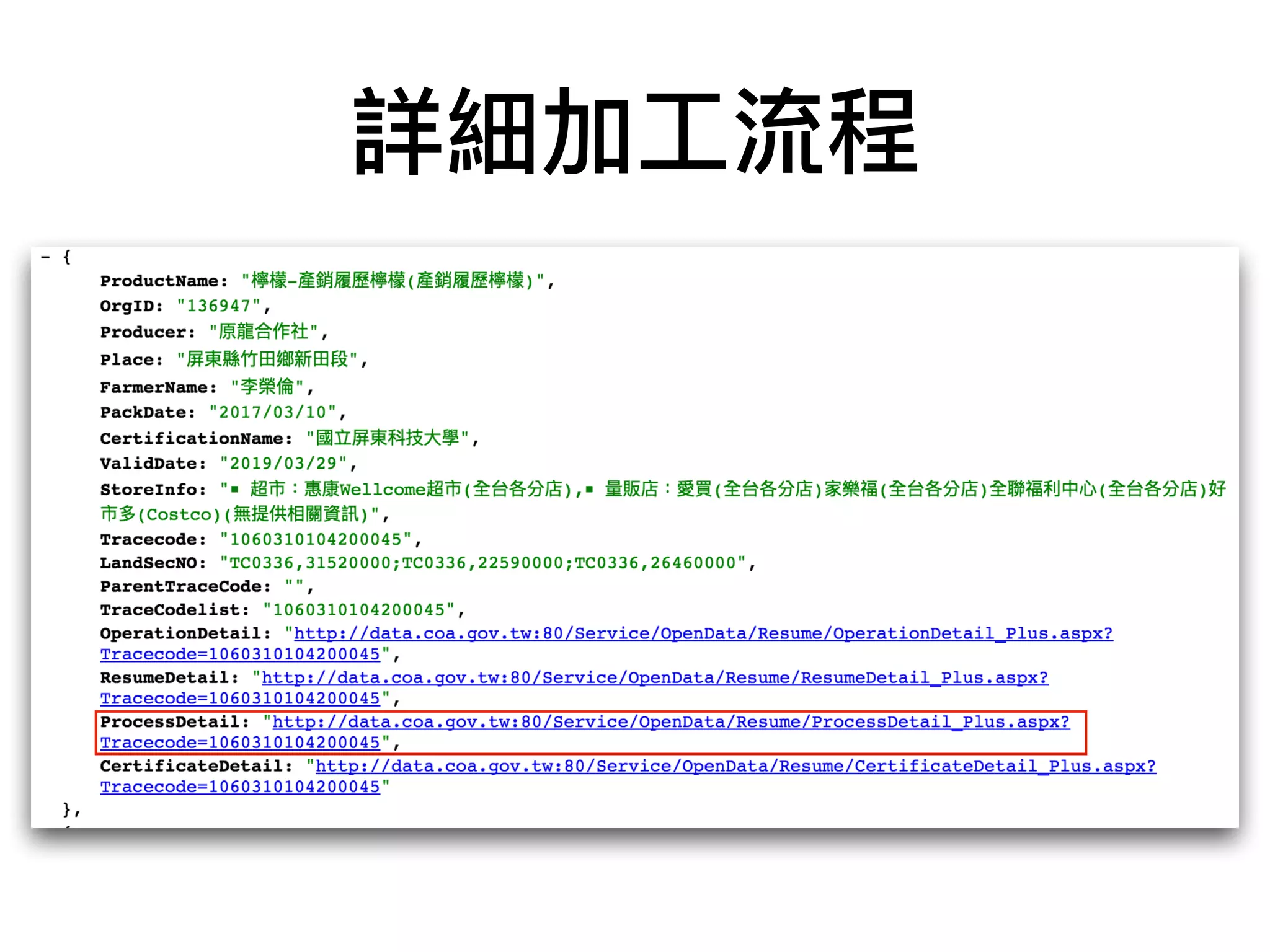Click the LandSecNO value string

click(x=483, y=563)
